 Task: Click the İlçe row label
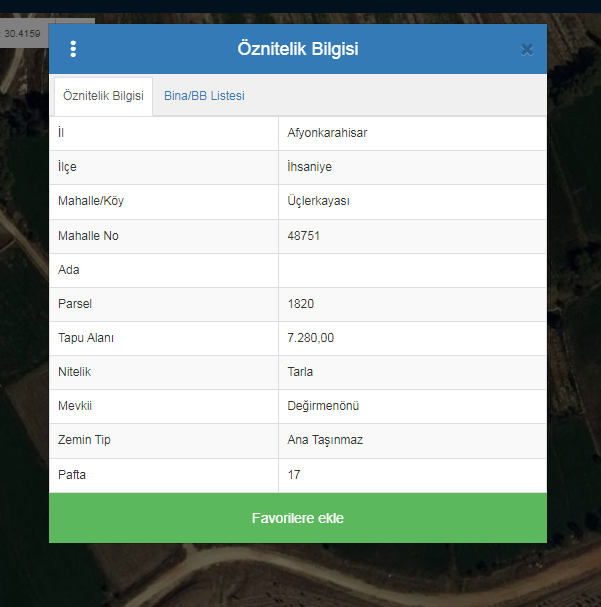pos(67,167)
